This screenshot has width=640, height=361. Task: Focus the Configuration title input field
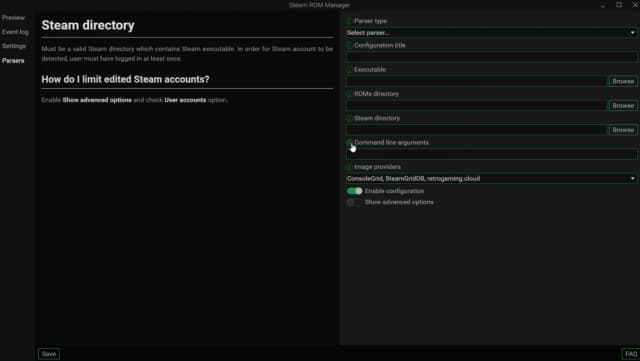[491, 57]
